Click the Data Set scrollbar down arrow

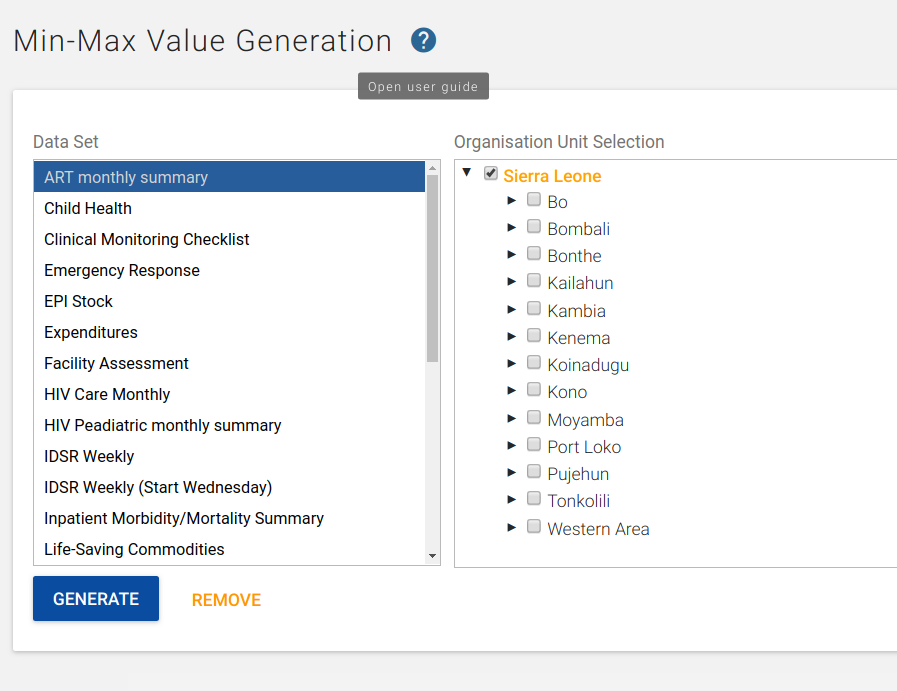432,556
